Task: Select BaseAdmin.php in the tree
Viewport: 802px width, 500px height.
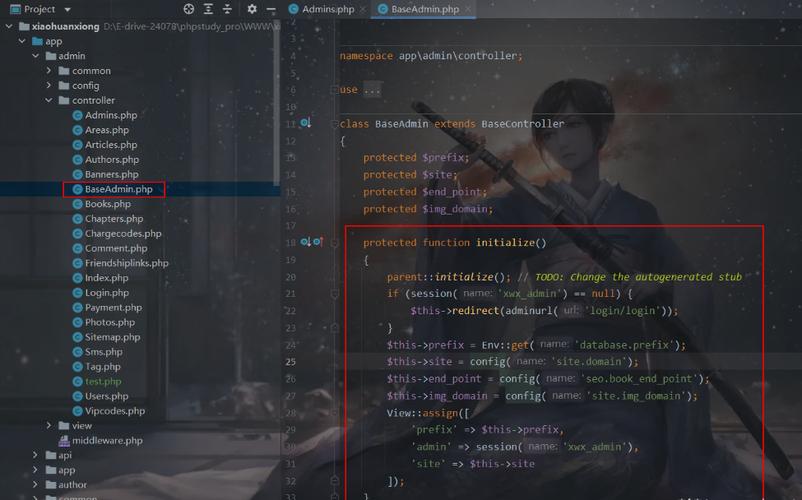Action: 118,189
